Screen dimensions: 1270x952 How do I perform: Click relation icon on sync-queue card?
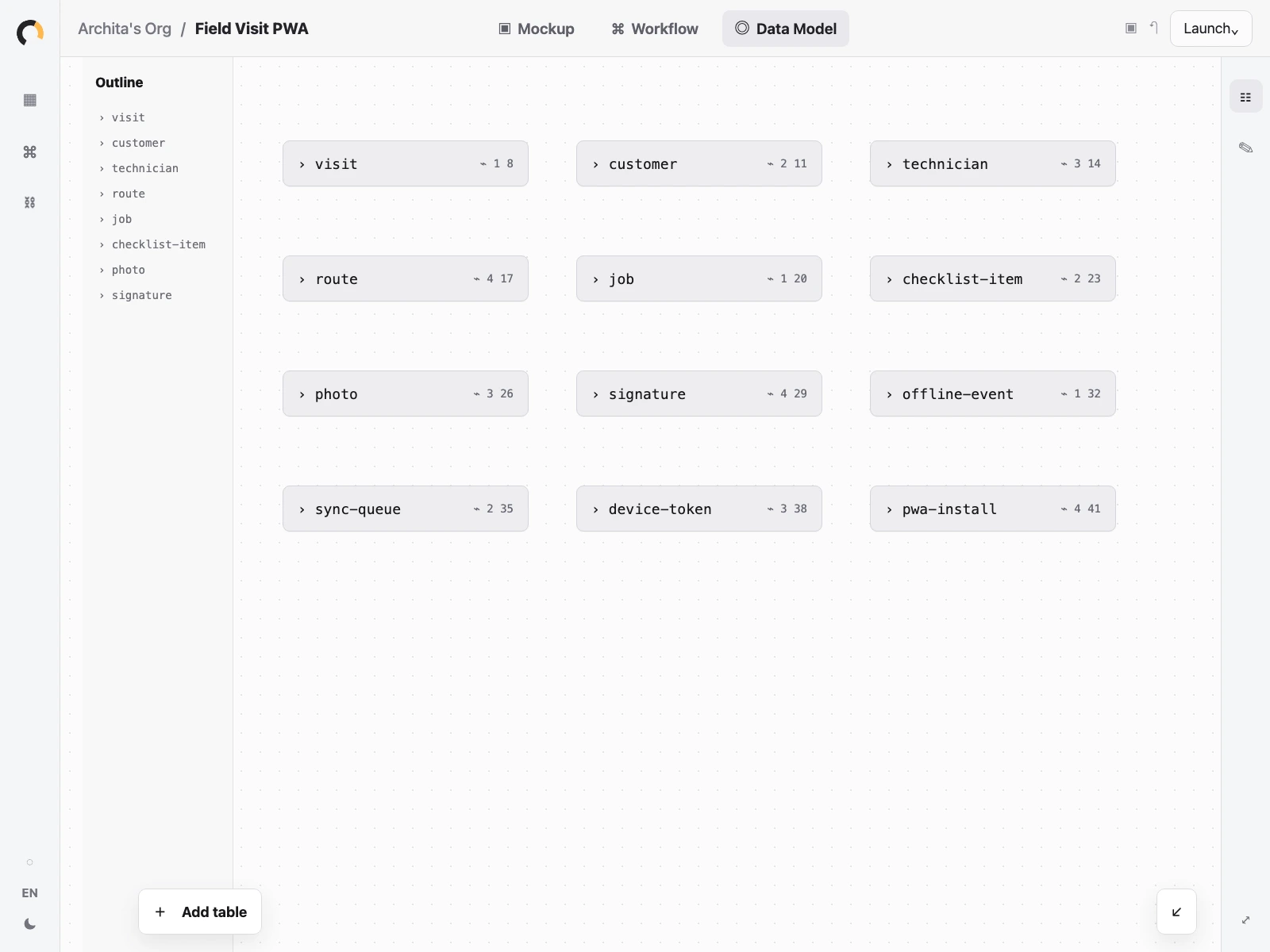coord(476,509)
